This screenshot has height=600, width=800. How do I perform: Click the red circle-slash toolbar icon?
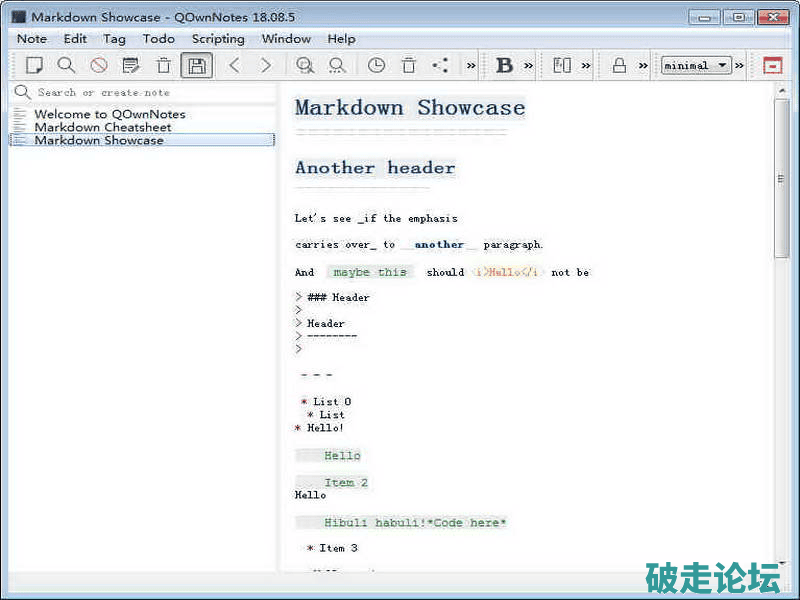[98, 66]
